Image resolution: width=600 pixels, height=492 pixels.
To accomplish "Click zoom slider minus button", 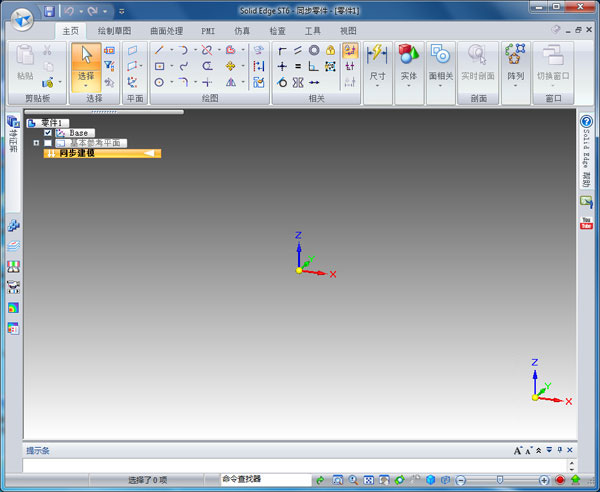I will [x=461, y=480].
